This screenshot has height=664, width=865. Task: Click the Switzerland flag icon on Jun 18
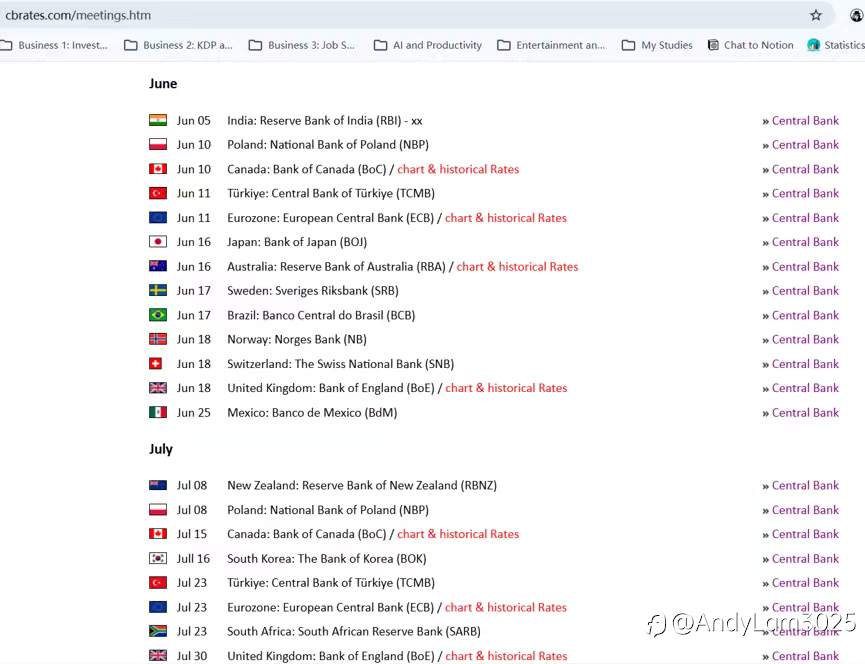point(156,363)
